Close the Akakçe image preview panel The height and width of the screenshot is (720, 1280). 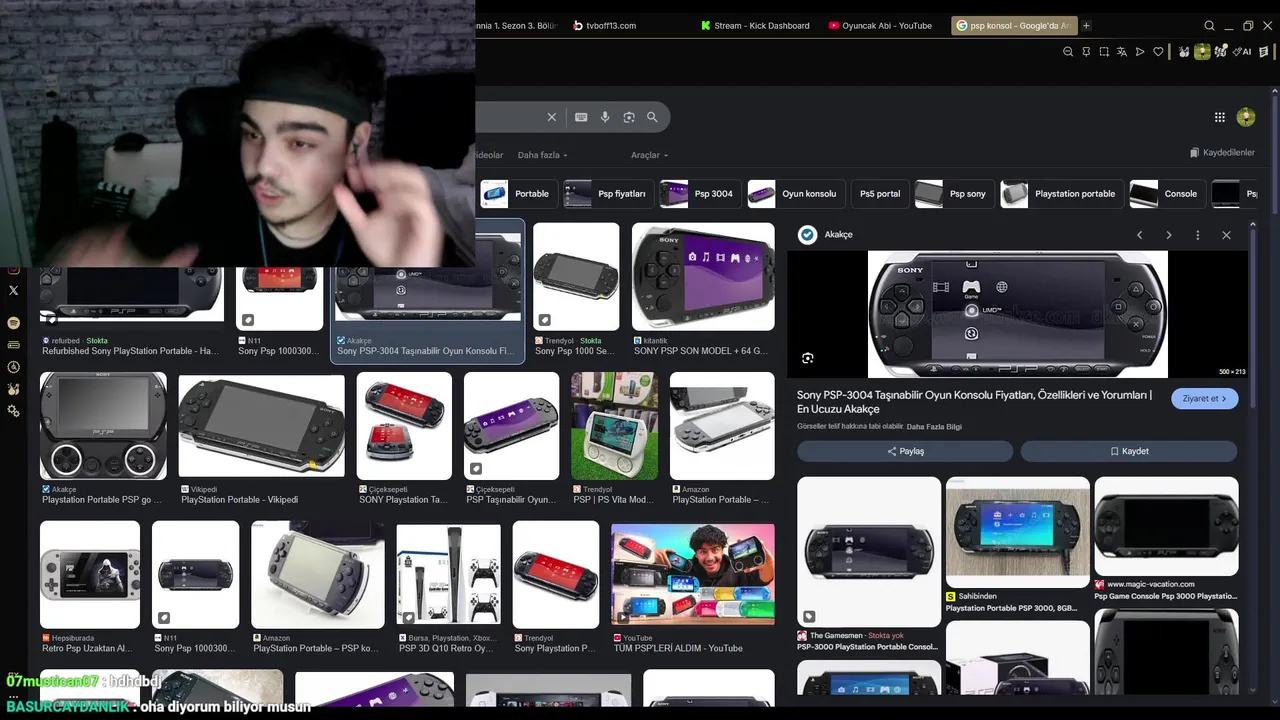1226,235
